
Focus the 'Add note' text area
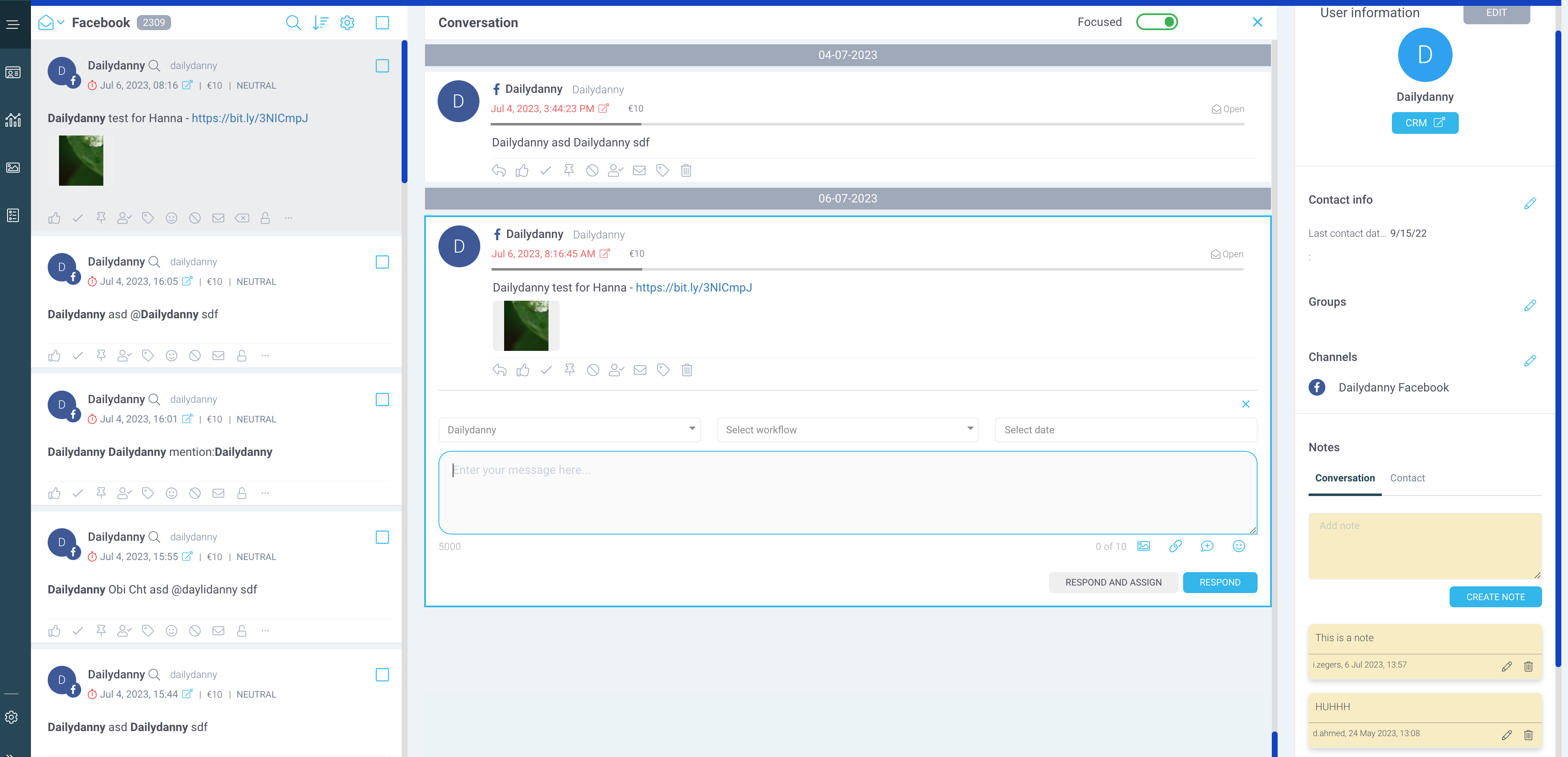tap(1425, 546)
